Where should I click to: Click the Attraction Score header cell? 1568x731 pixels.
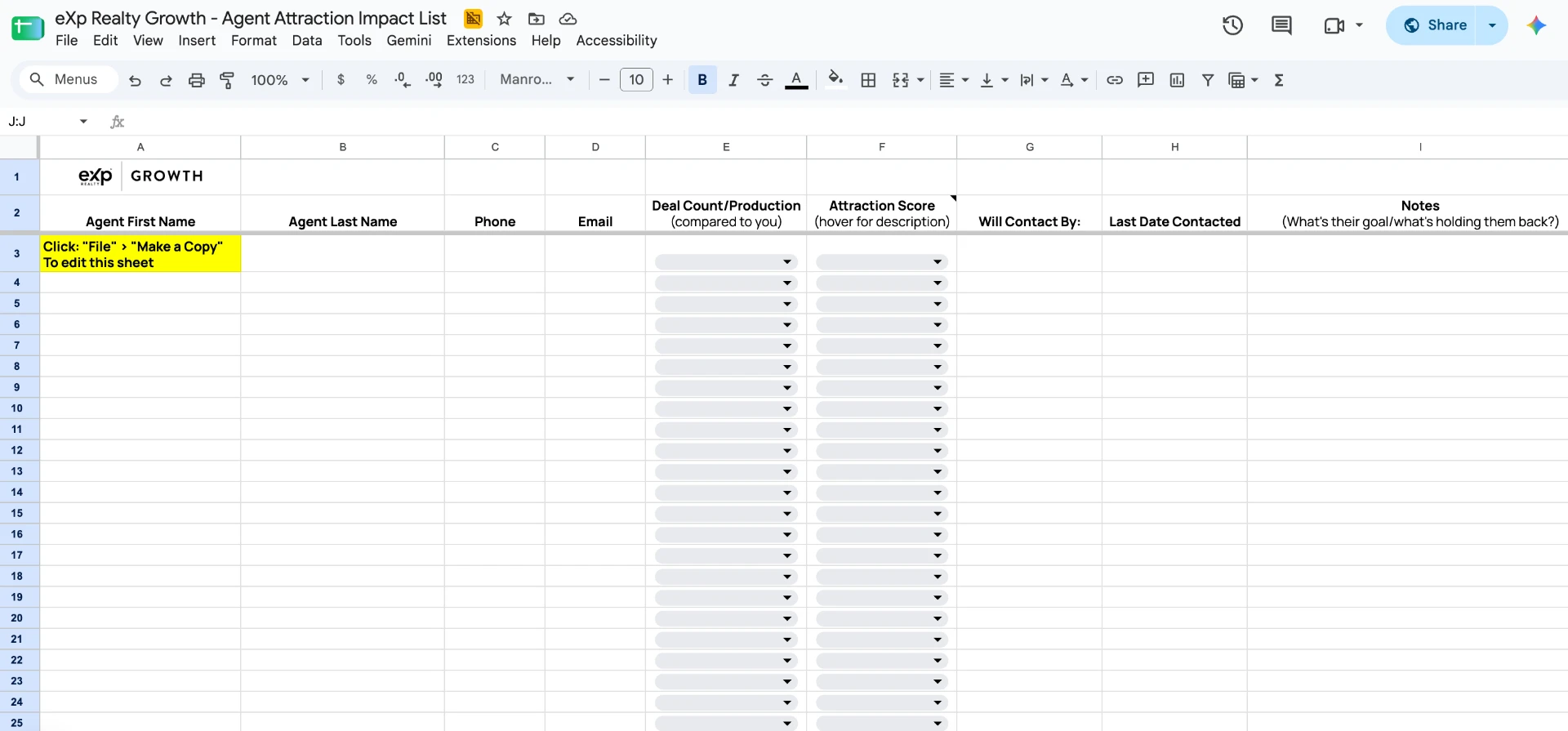pos(882,214)
